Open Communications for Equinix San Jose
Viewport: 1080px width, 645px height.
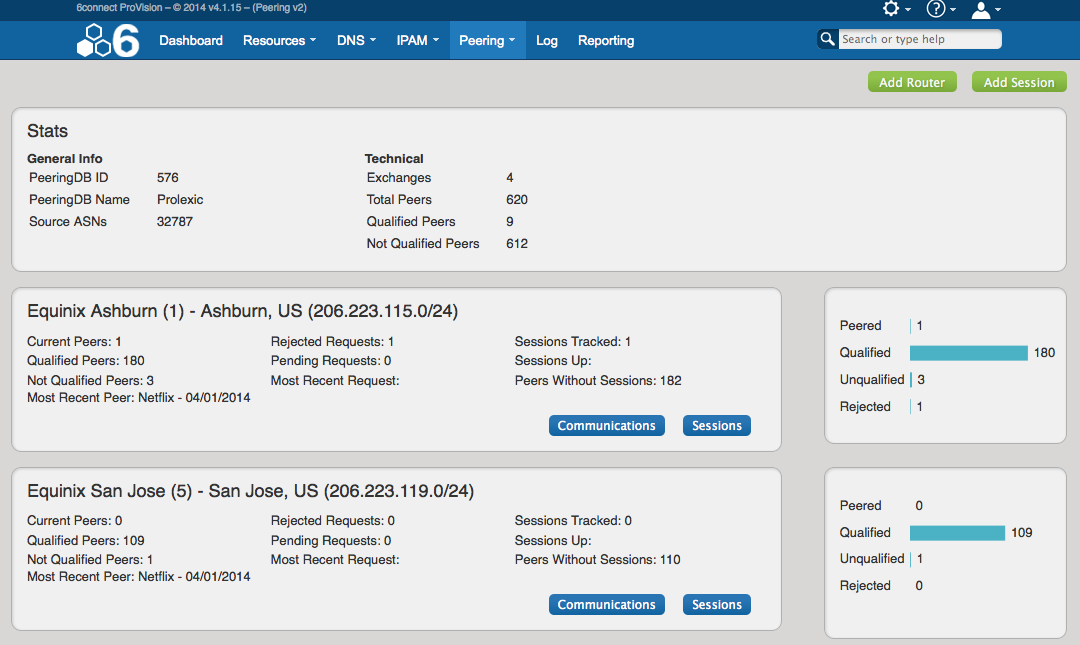(x=606, y=604)
